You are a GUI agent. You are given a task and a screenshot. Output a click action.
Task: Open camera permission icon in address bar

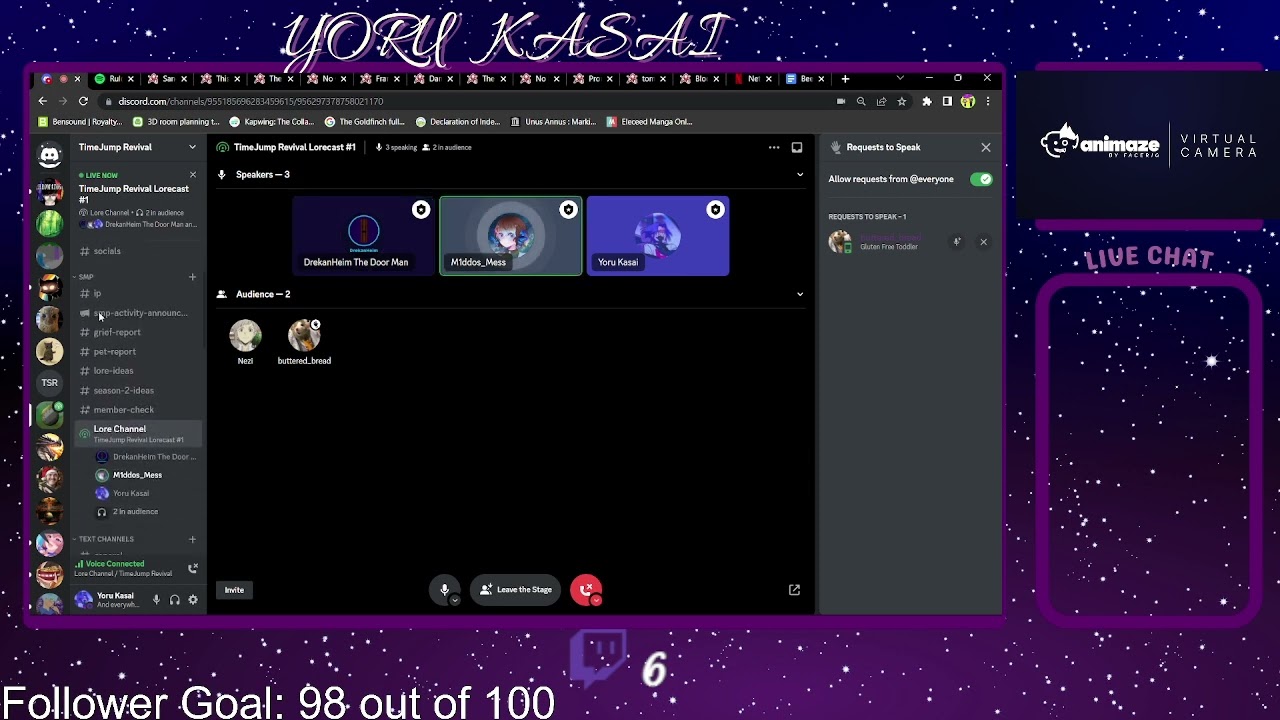tap(841, 101)
